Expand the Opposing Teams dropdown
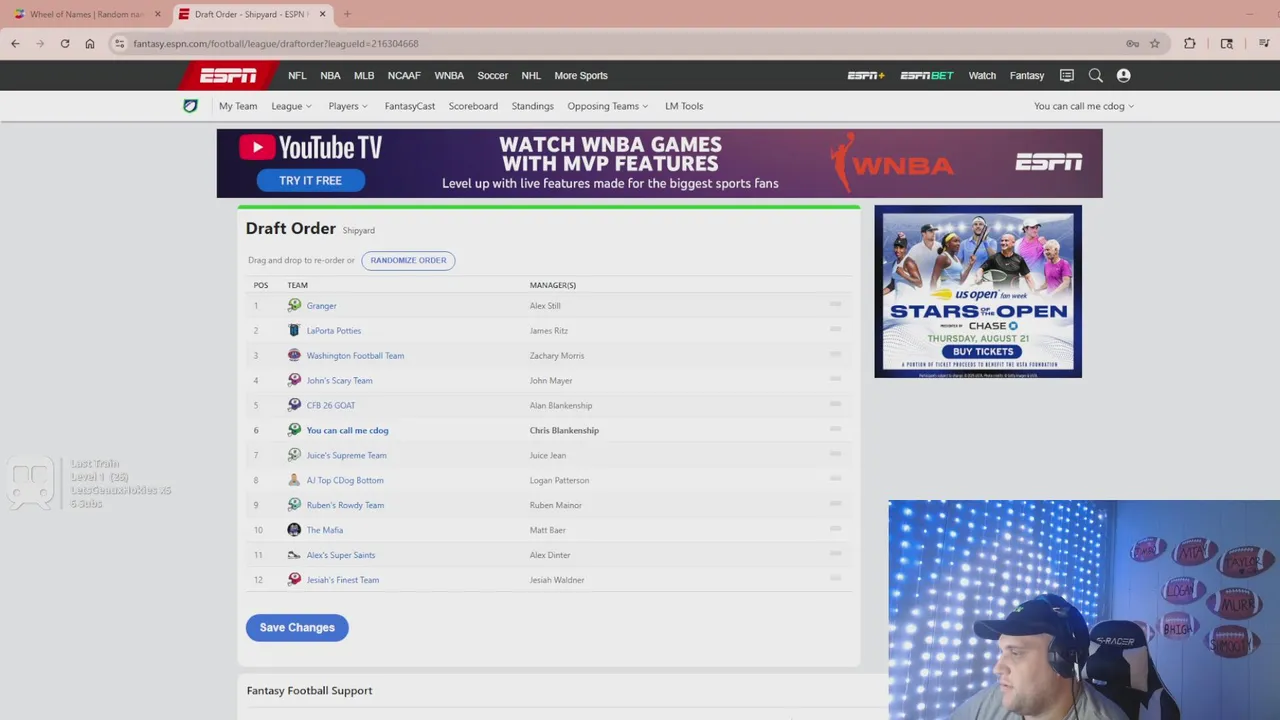Screen dimensions: 1280x720 (608, 106)
